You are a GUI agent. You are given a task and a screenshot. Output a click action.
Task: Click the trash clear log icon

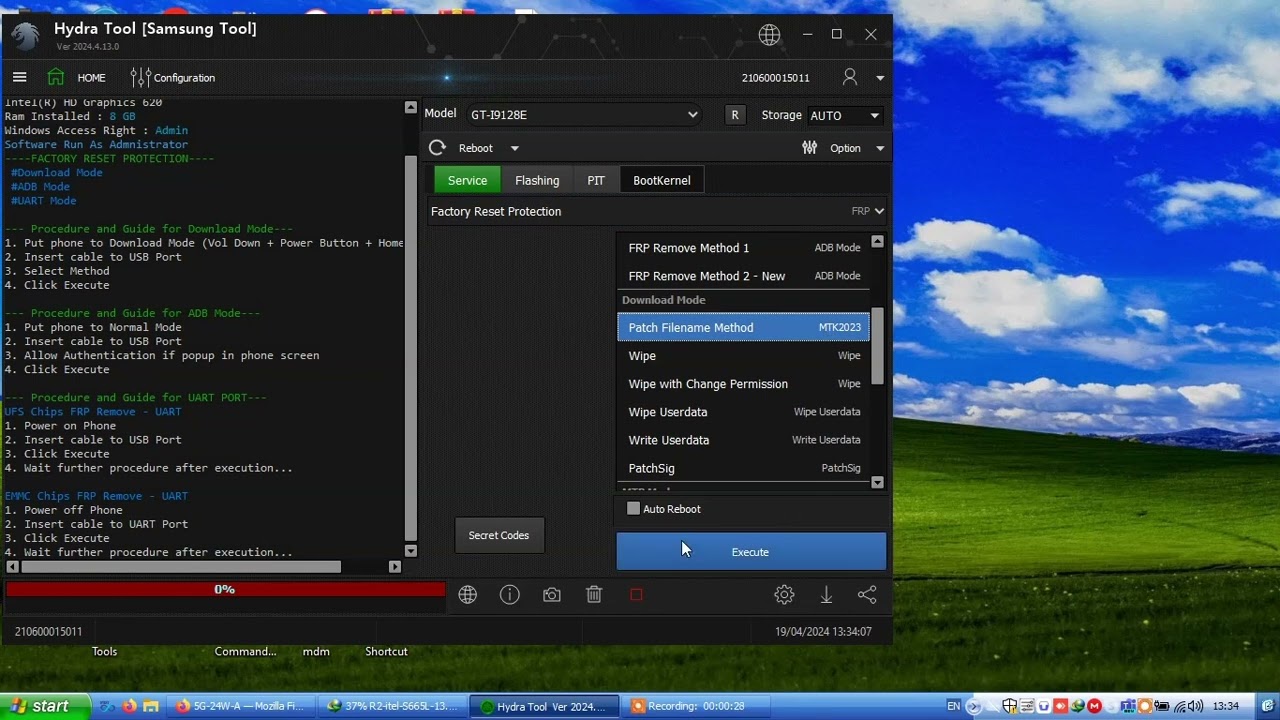coord(594,595)
